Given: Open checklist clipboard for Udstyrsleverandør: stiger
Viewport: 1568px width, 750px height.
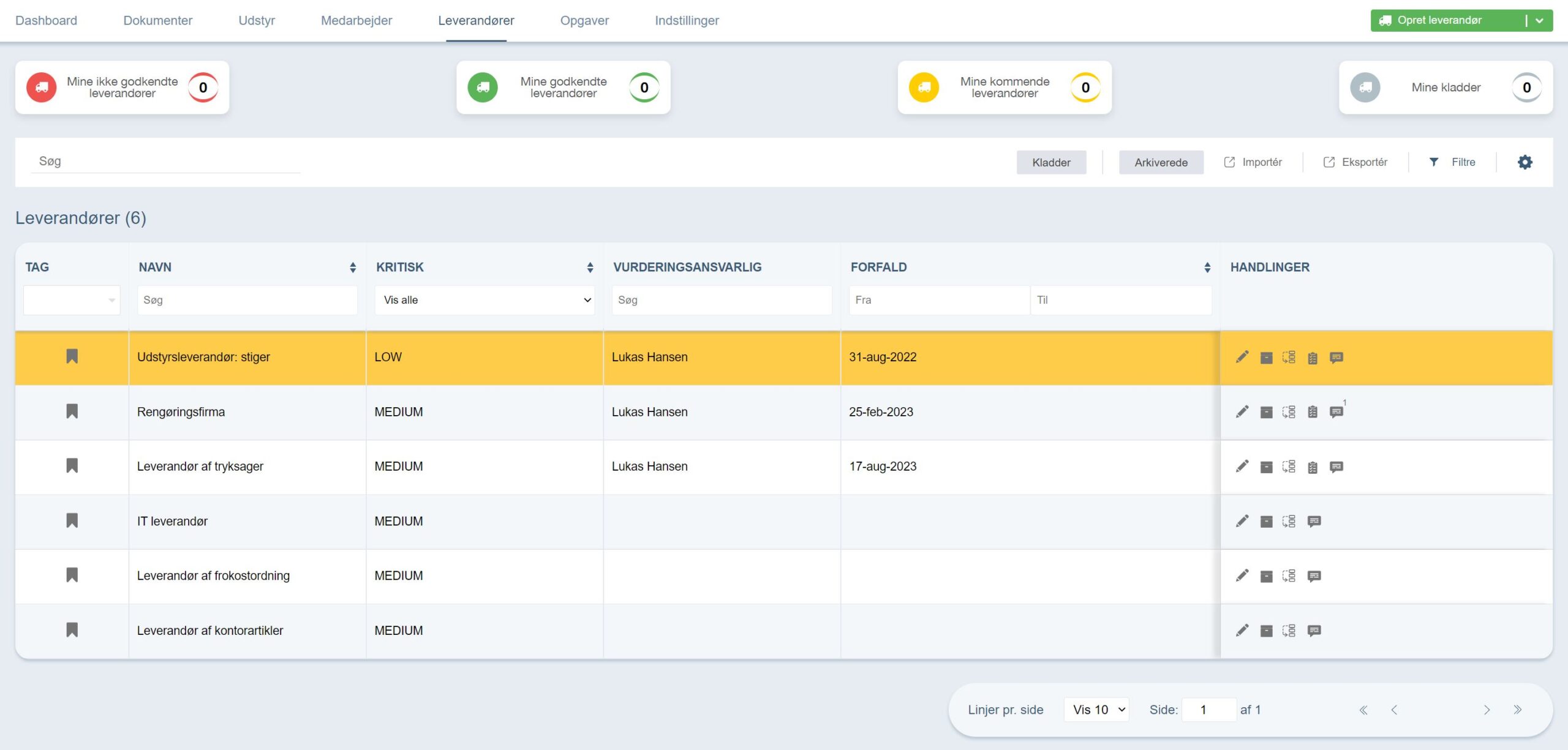Looking at the screenshot, I should click(1312, 358).
